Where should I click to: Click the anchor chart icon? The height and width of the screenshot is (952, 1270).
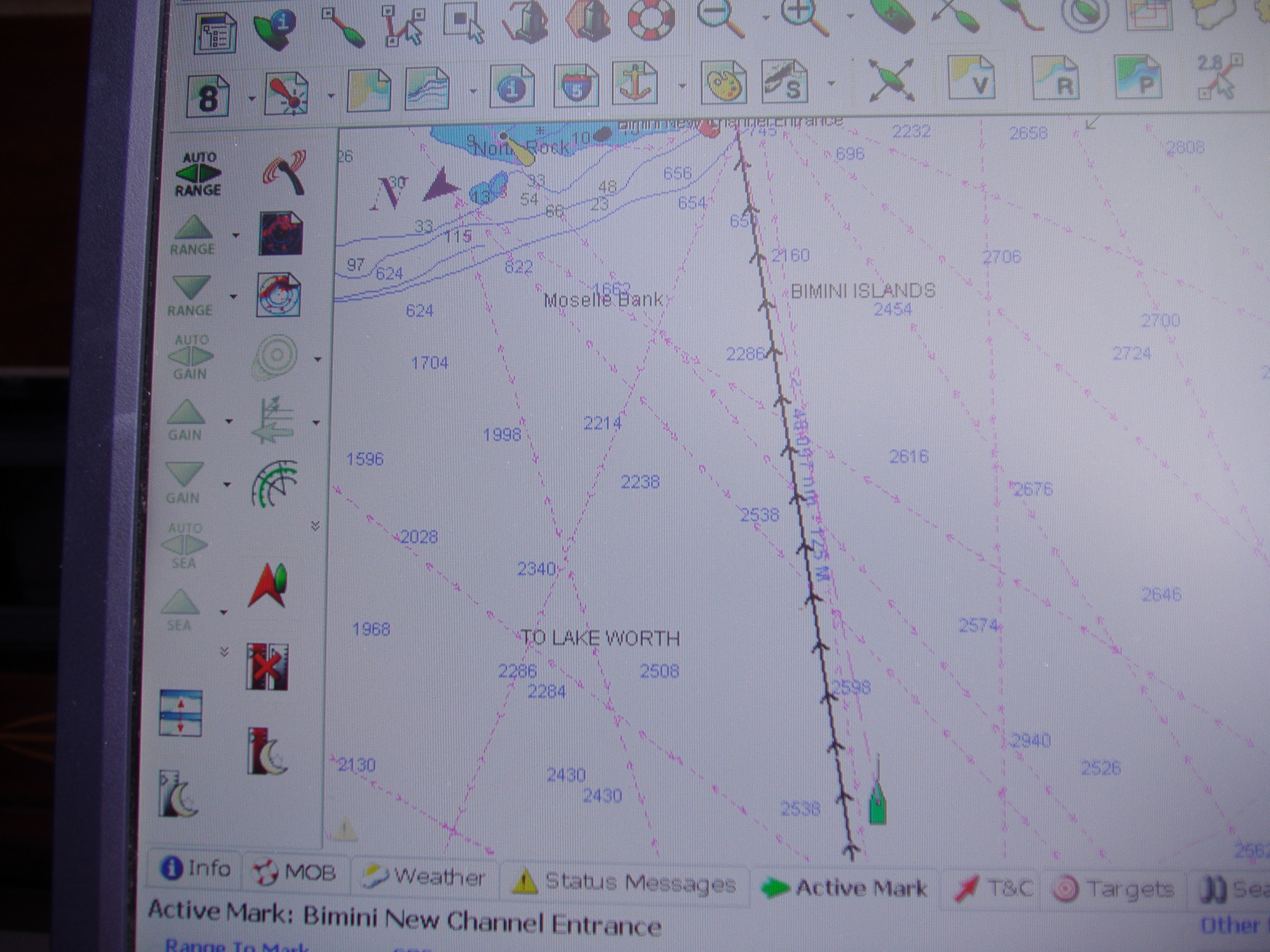coord(635,84)
